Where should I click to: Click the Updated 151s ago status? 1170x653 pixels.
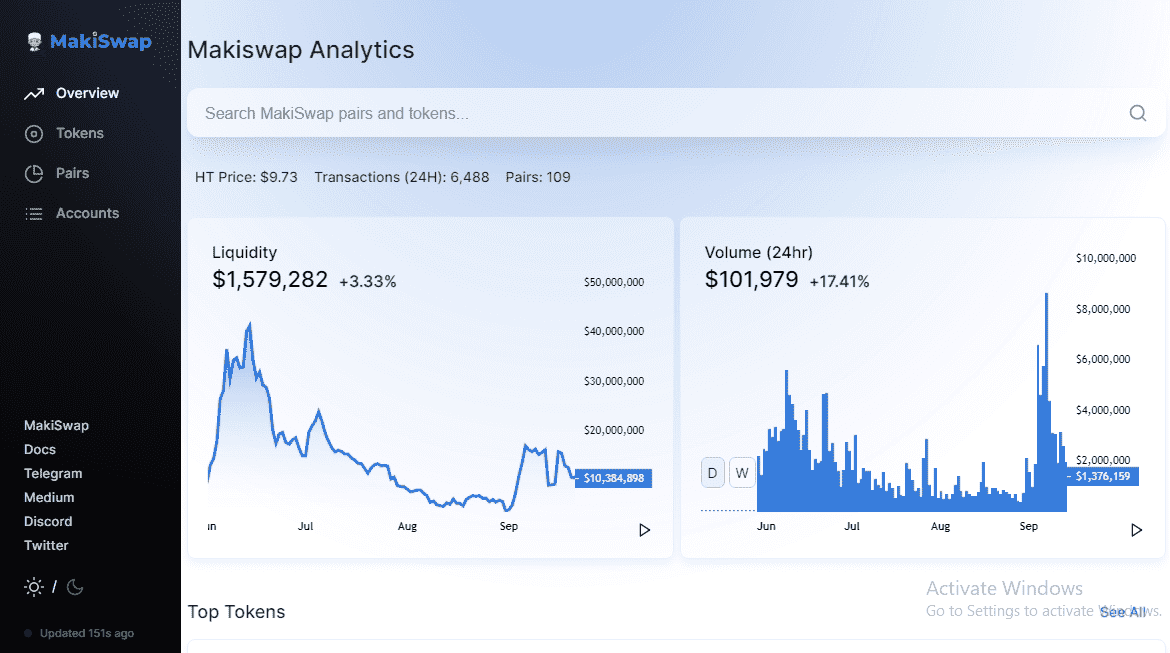coord(87,633)
